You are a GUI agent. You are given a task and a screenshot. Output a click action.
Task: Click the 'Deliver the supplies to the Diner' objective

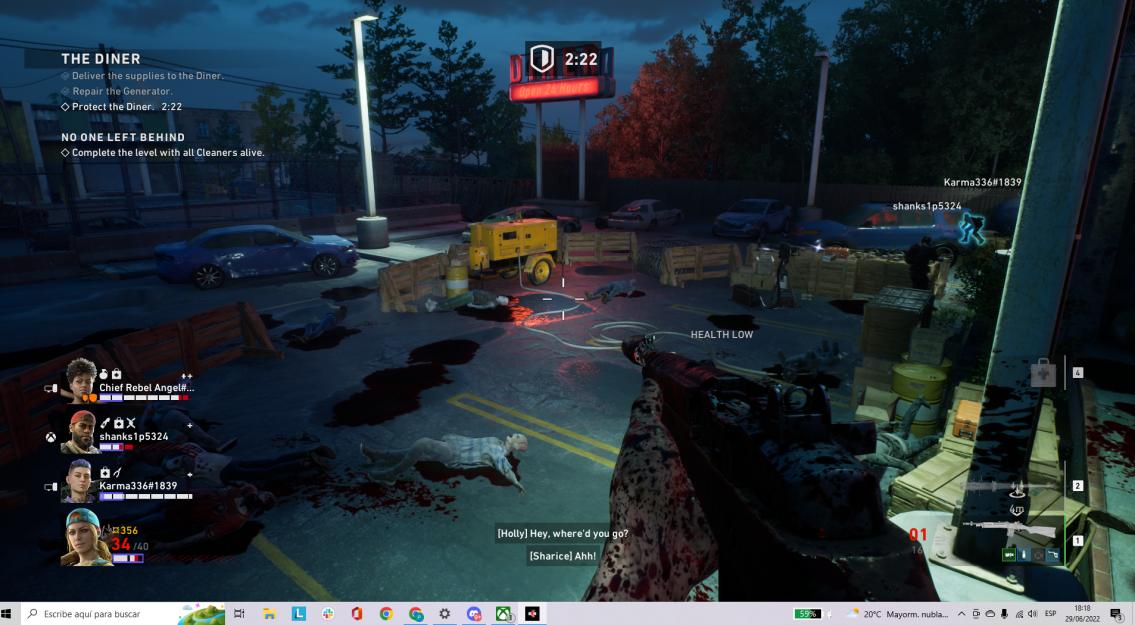(143, 76)
